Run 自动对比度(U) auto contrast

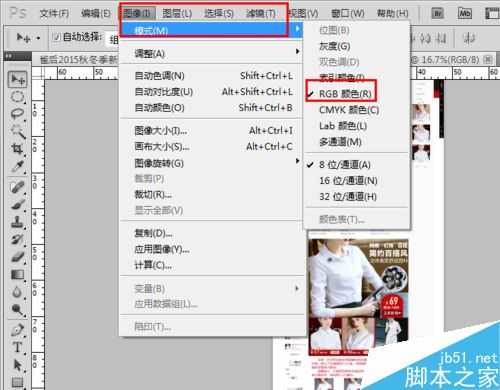tap(211, 92)
